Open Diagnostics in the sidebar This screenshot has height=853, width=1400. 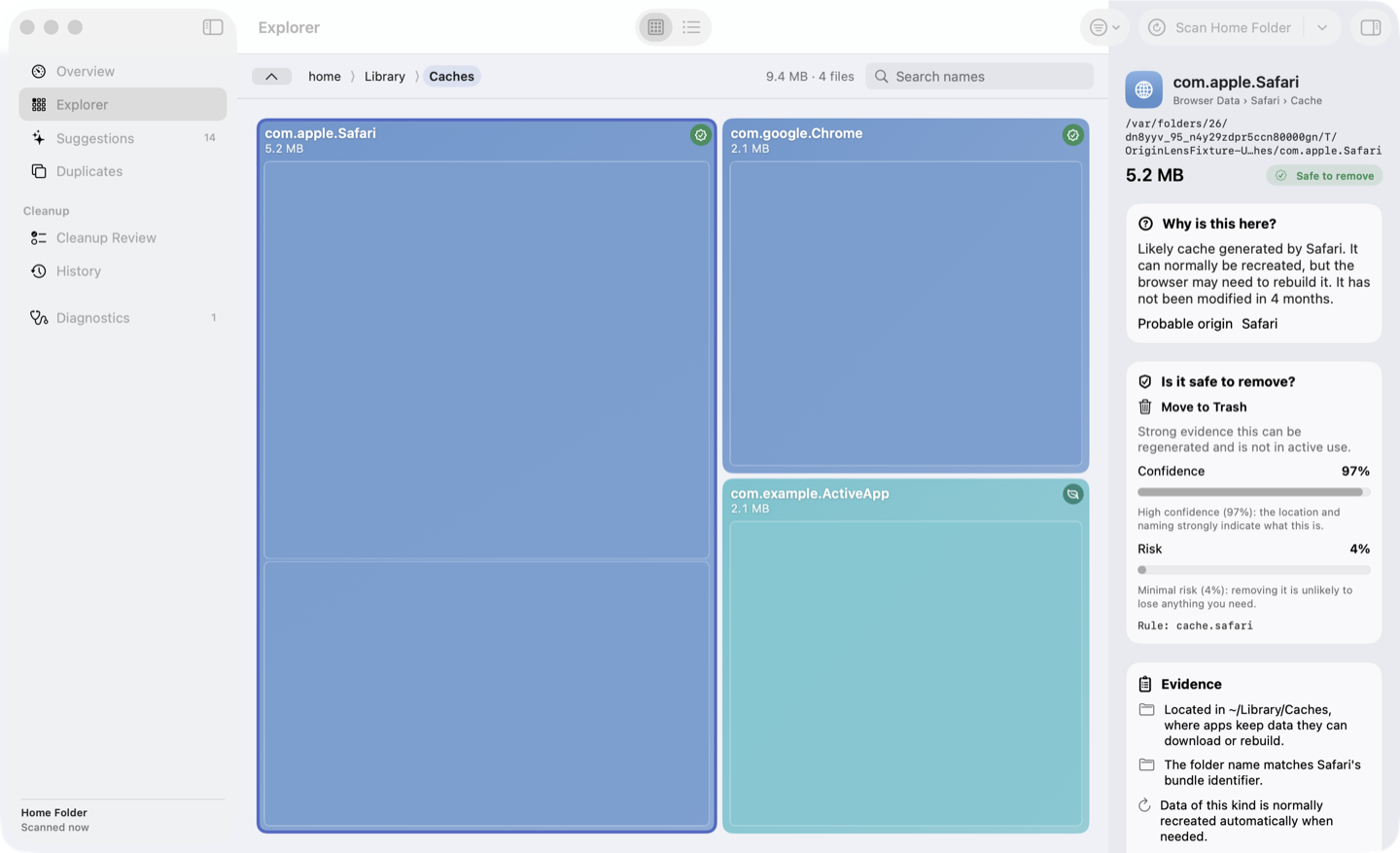[122, 318]
